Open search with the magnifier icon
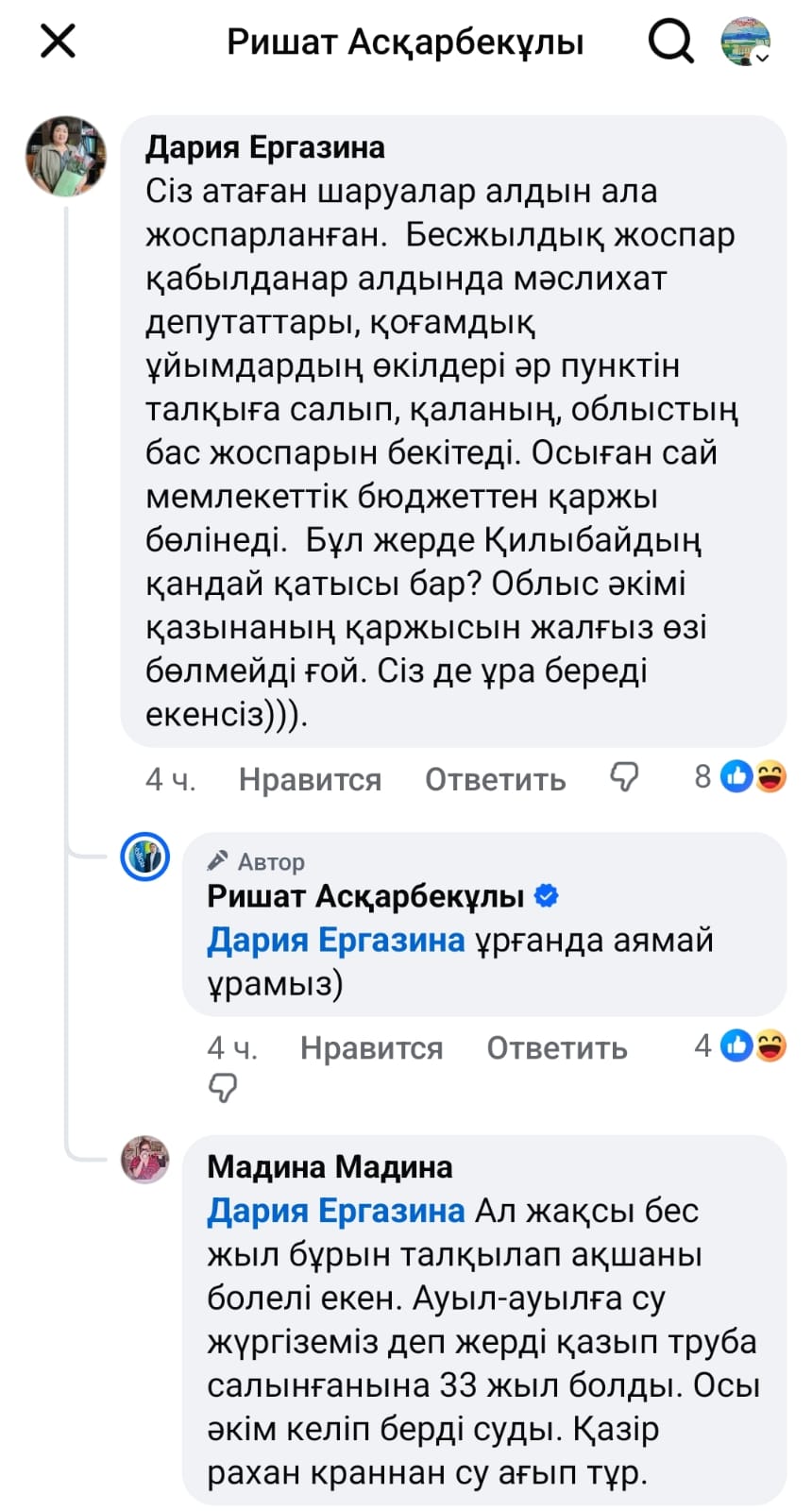Image resolution: width=812 pixels, height=1511 pixels. click(670, 42)
